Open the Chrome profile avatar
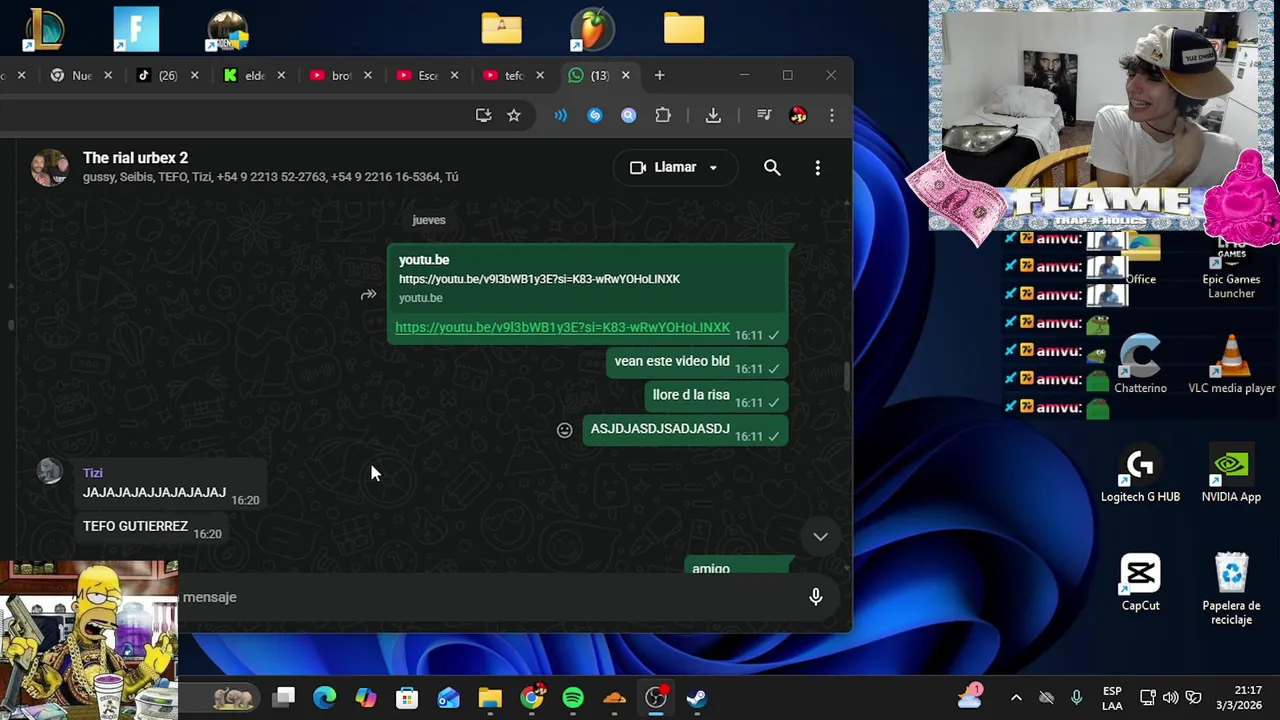The width and height of the screenshot is (1280, 720). point(798,116)
